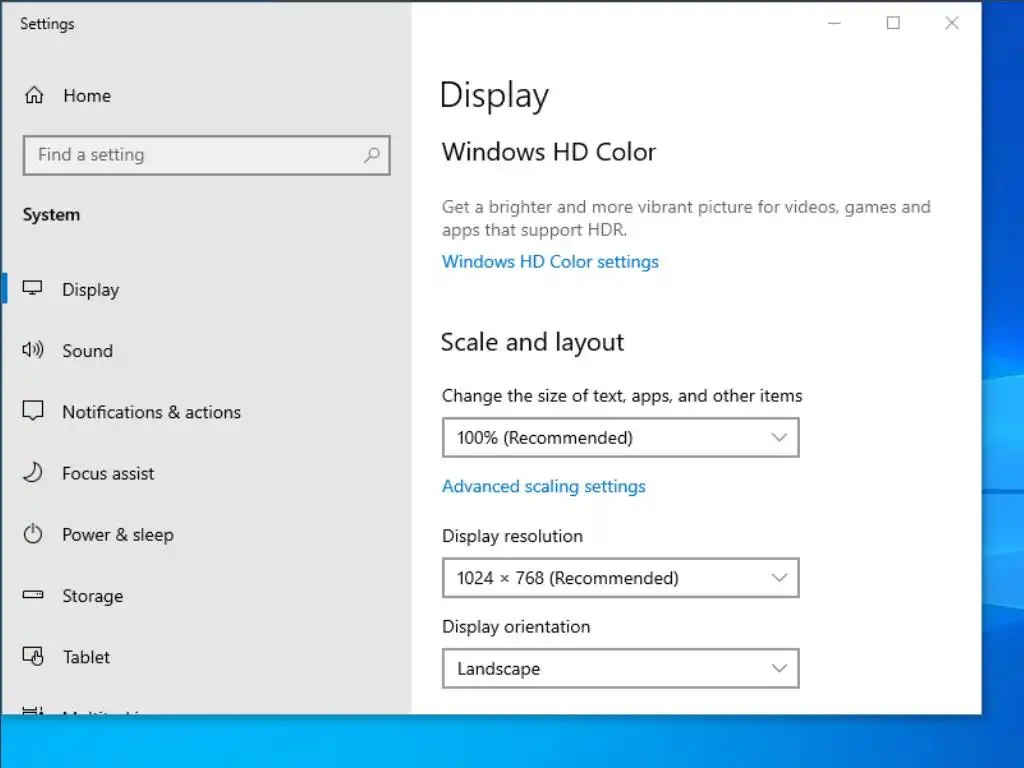
Task: Maximize the Settings window
Action: point(893,24)
